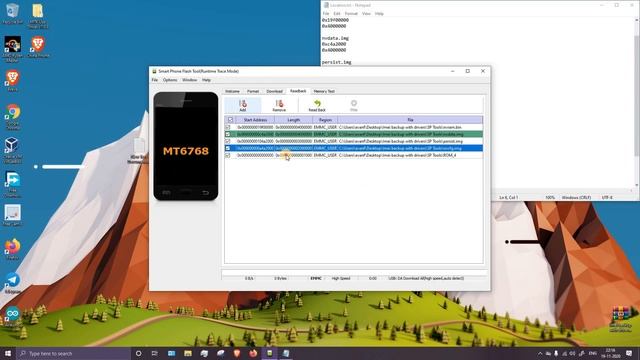
Task: Switch to Notepad taskbar icon
Action: pos(286,353)
